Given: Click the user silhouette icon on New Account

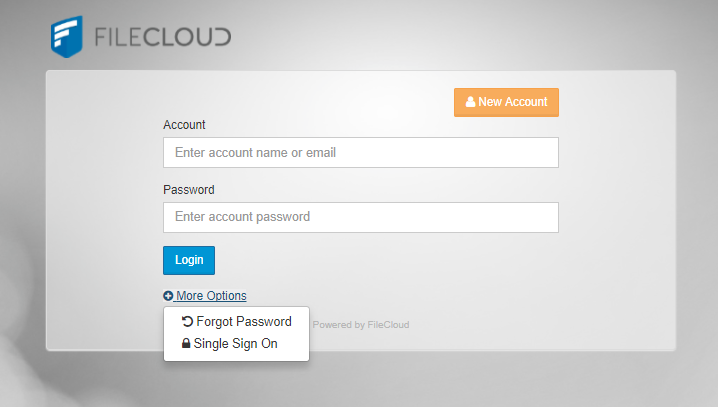Looking at the screenshot, I should (x=470, y=102).
